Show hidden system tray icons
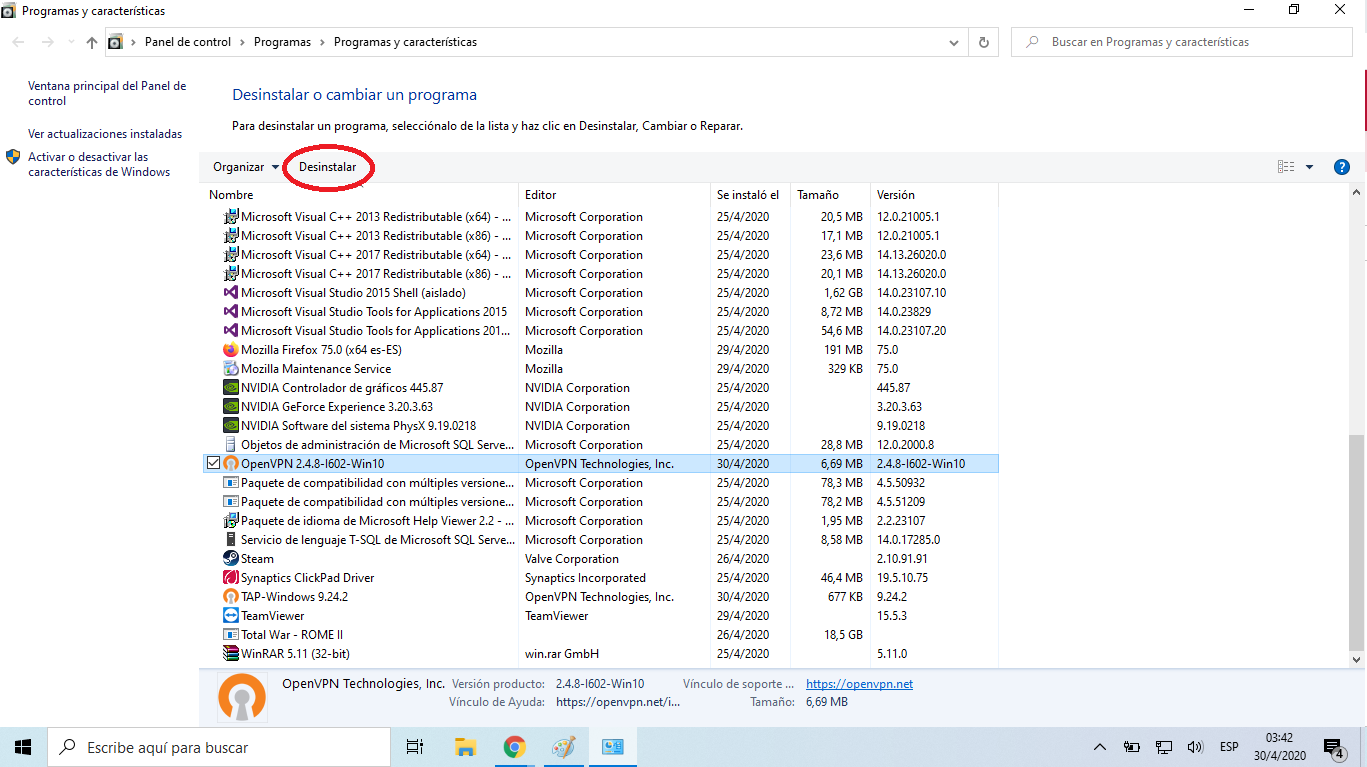The height and width of the screenshot is (767, 1367). (x=1100, y=747)
